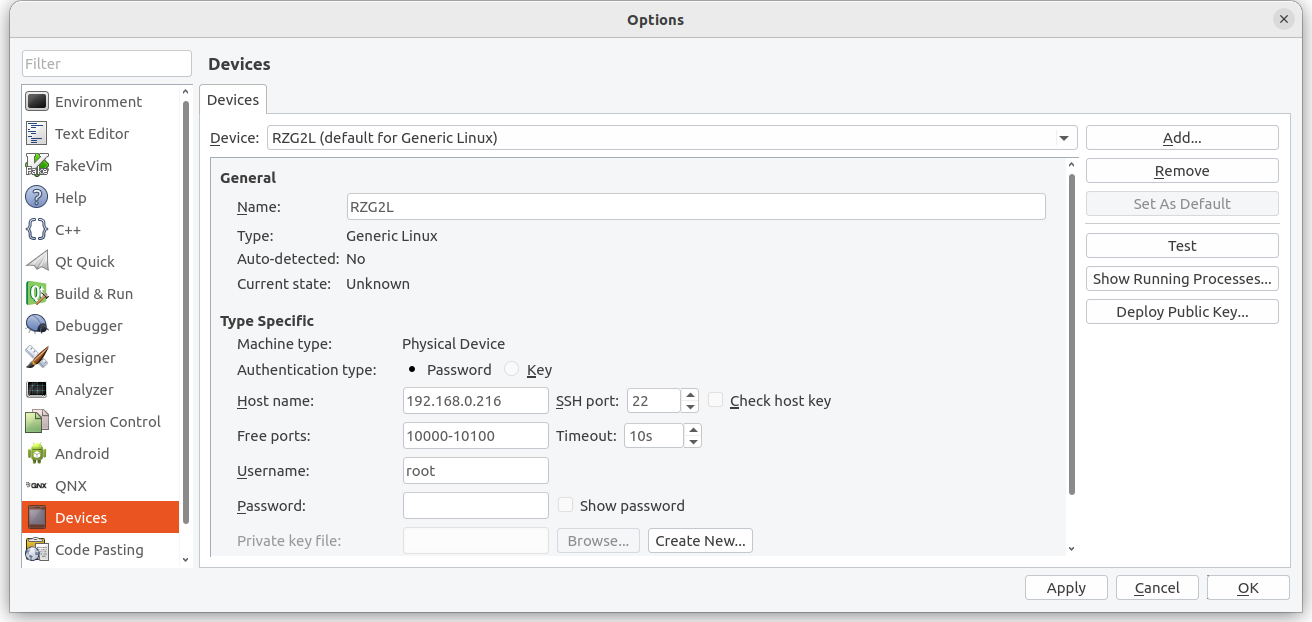Open the Android robot icon
Screen dimensions: 1312x622
(x=37, y=453)
